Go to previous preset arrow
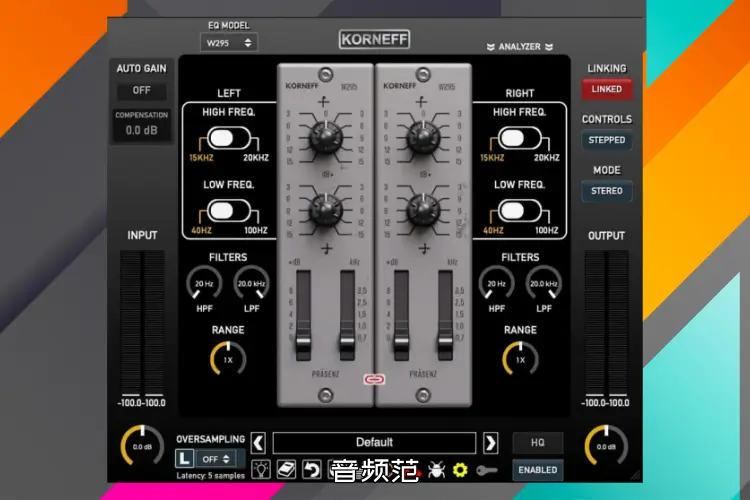Screen dimensions: 750x500 click(x=258, y=443)
